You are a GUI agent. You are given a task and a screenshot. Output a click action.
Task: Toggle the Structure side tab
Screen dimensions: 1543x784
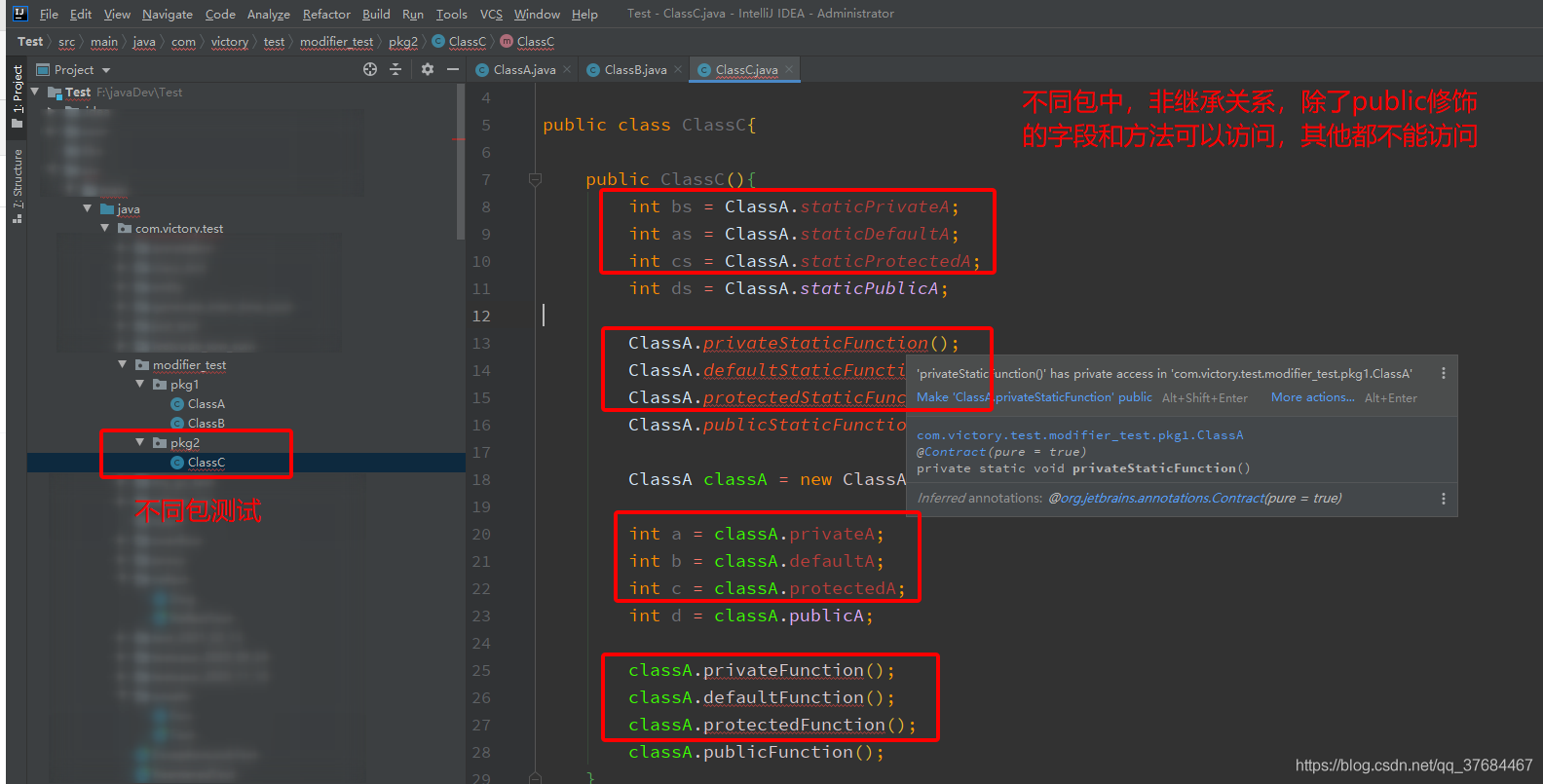[18, 178]
